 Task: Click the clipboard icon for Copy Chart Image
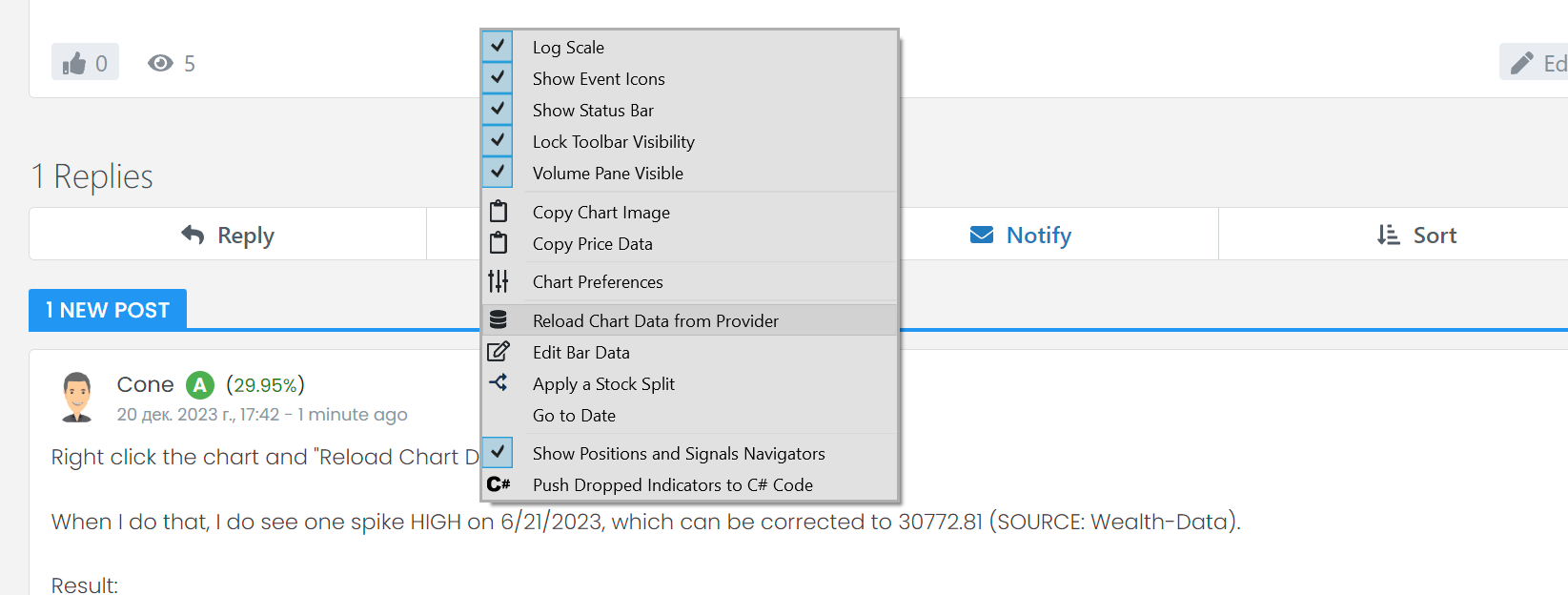click(x=499, y=211)
